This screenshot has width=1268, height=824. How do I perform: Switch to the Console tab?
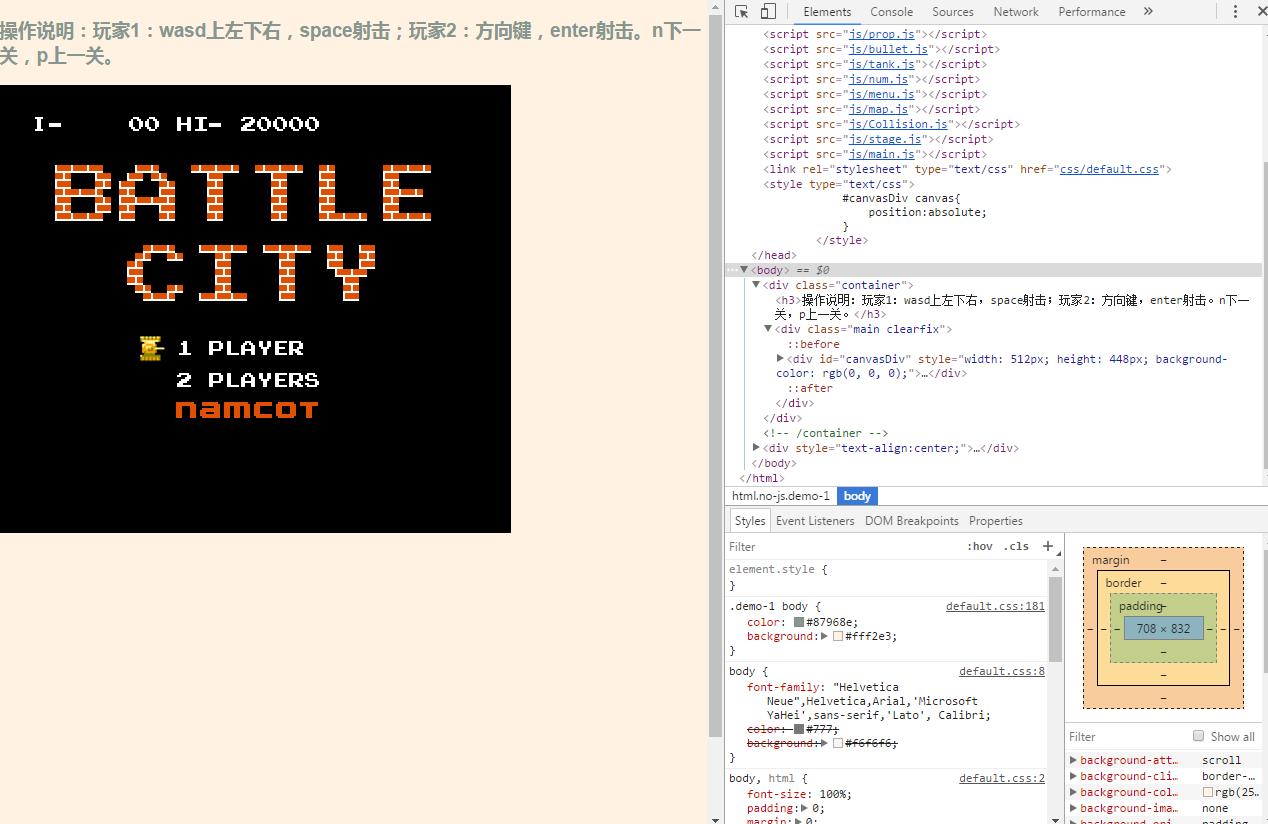click(891, 12)
